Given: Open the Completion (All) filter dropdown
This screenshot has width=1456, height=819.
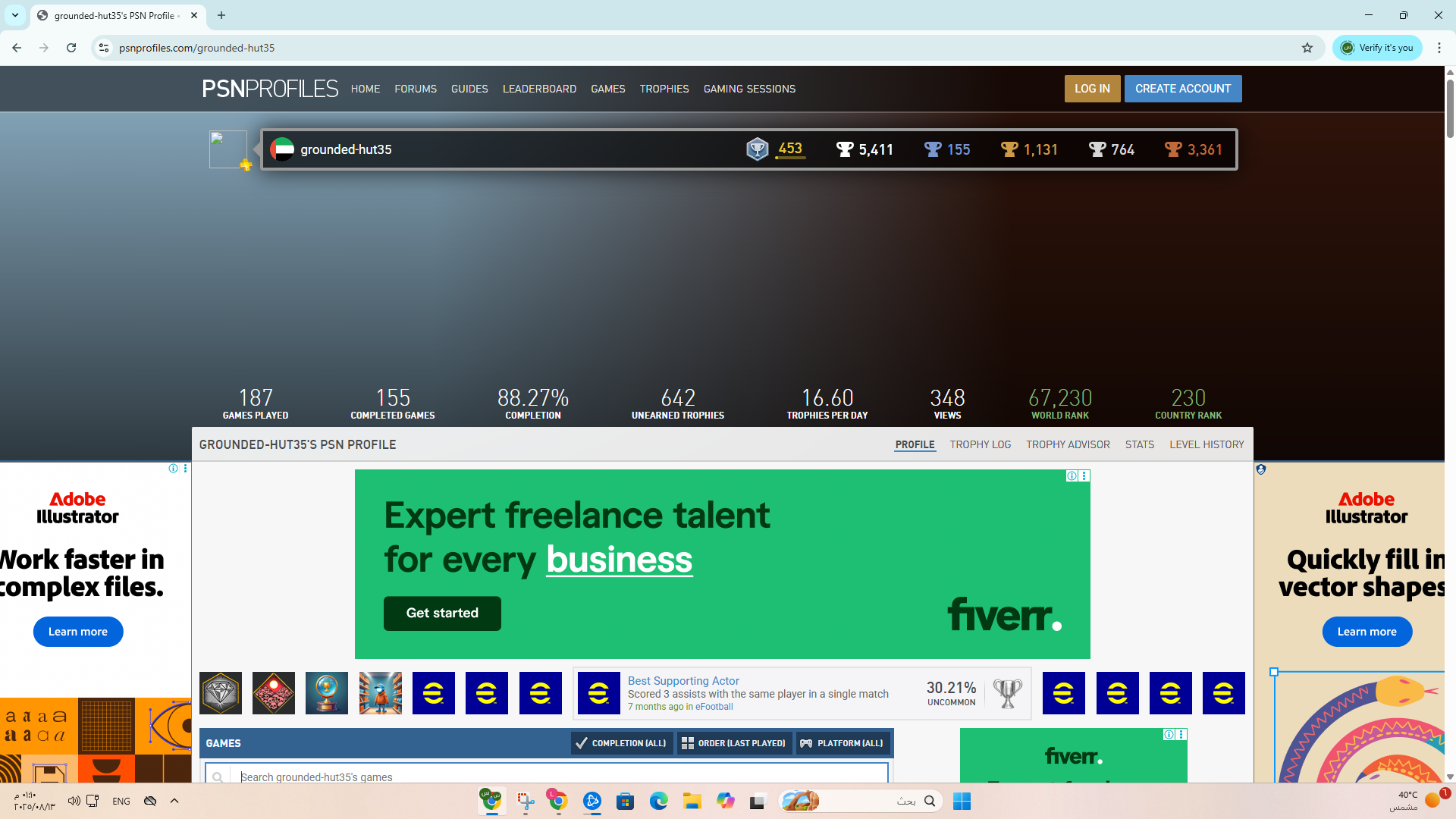Looking at the screenshot, I should pyautogui.click(x=622, y=743).
